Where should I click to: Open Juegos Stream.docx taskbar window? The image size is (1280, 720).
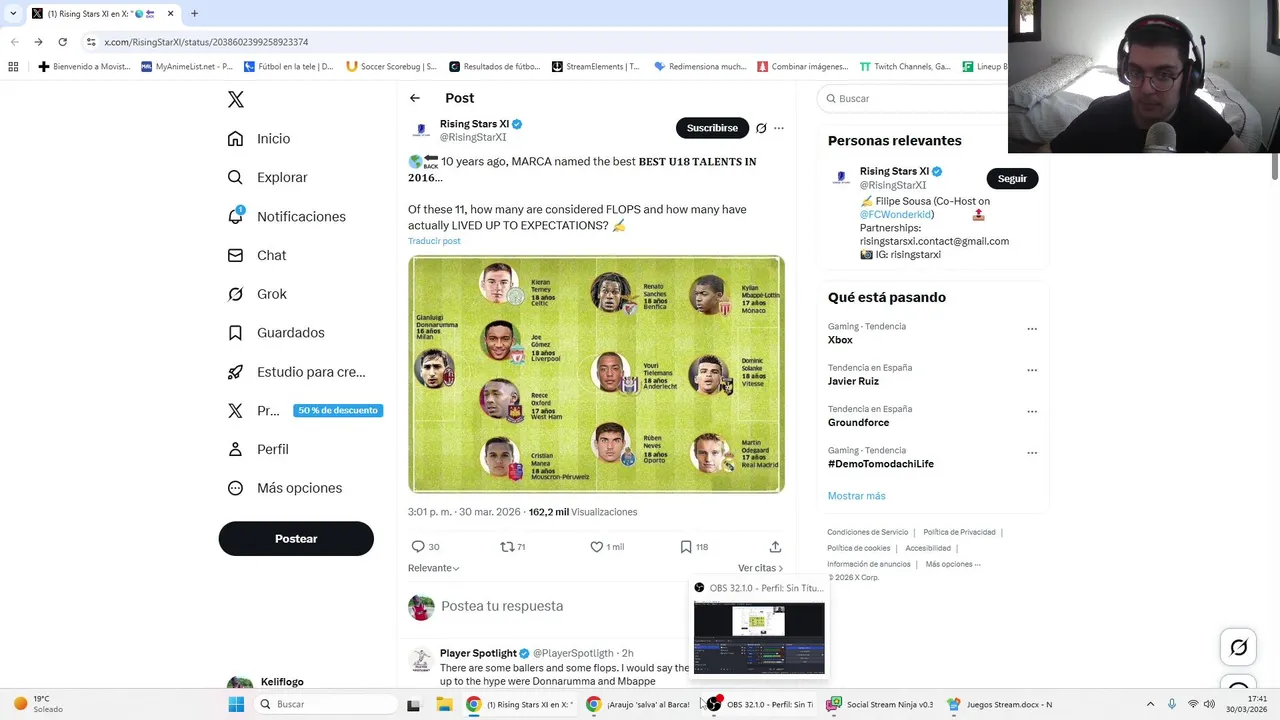(1000, 704)
